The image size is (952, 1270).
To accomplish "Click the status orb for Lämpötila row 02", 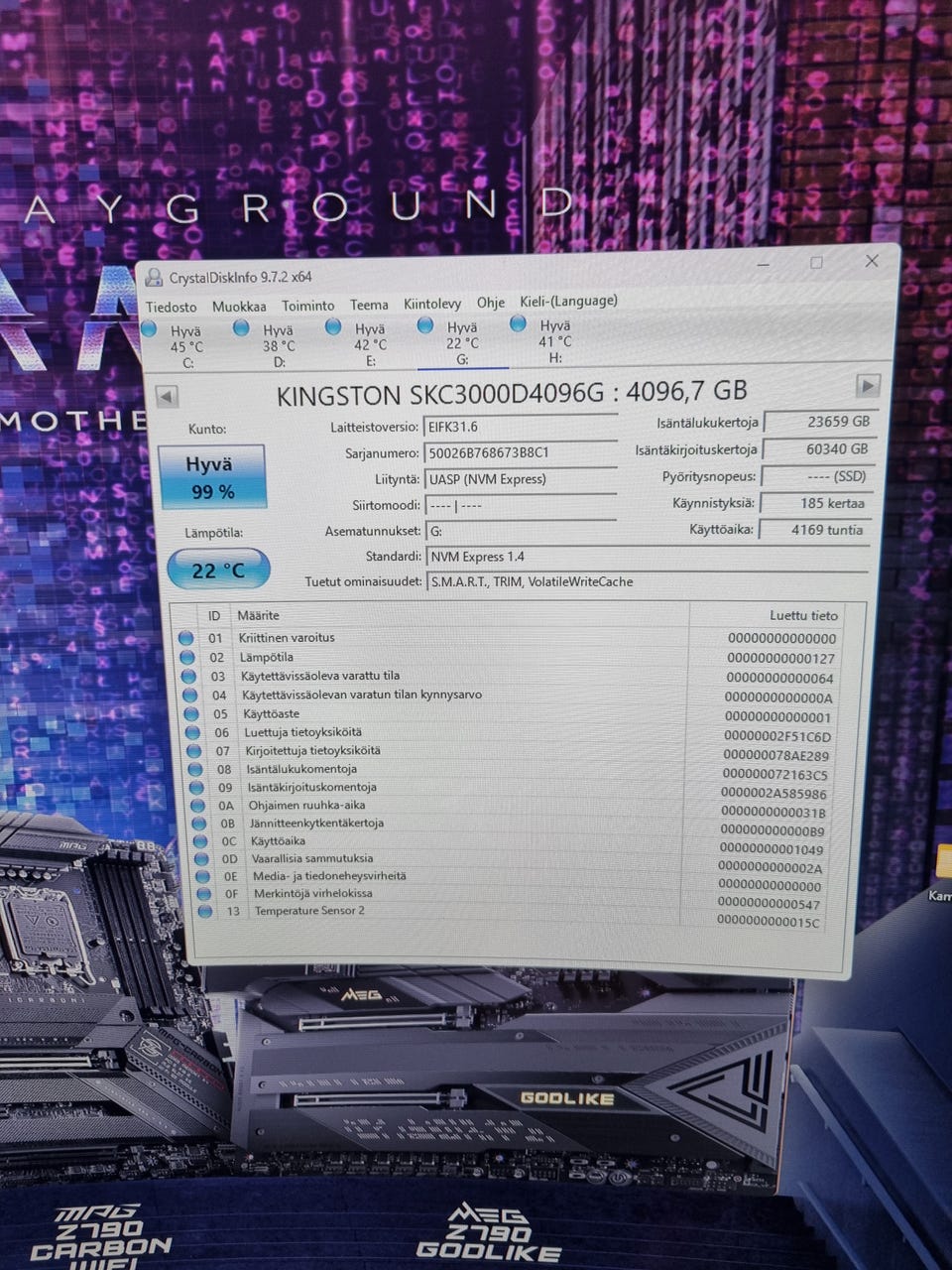I will click(x=187, y=658).
